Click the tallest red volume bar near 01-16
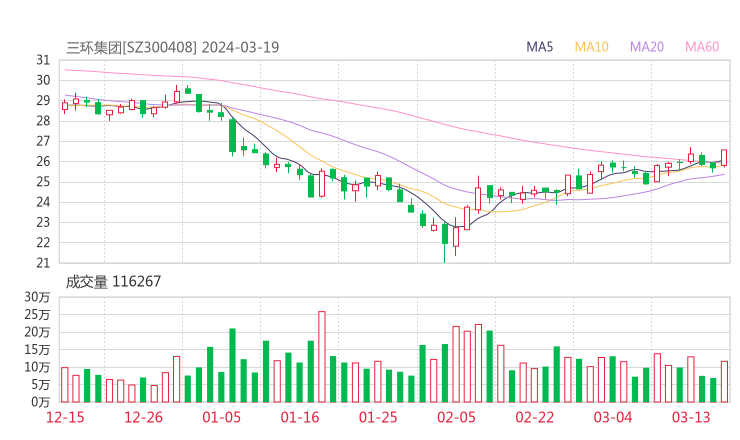The height and width of the screenshot is (440, 740). pyautogui.click(x=322, y=357)
